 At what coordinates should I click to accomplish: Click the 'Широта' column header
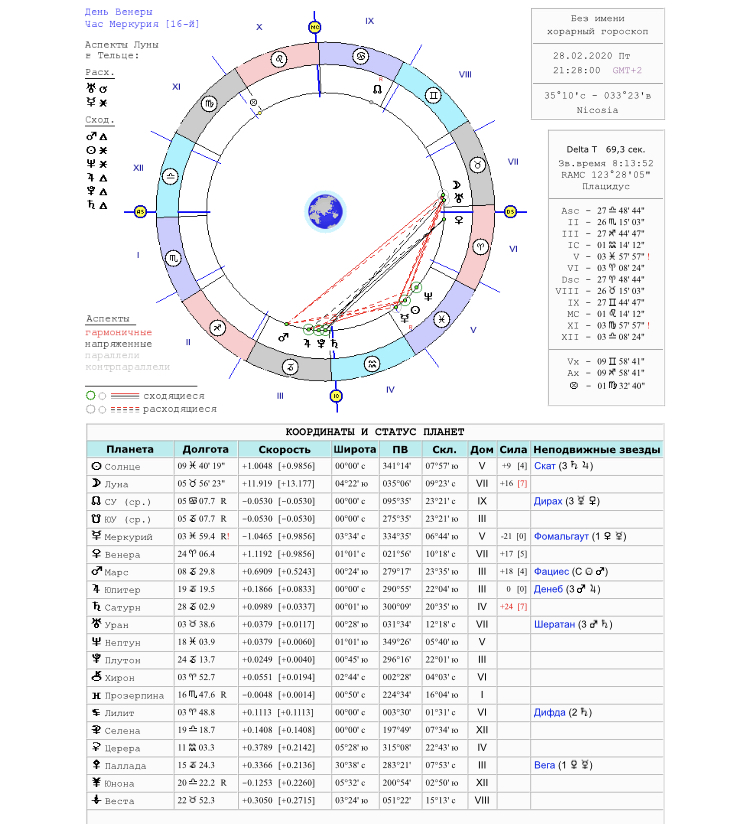click(355, 449)
